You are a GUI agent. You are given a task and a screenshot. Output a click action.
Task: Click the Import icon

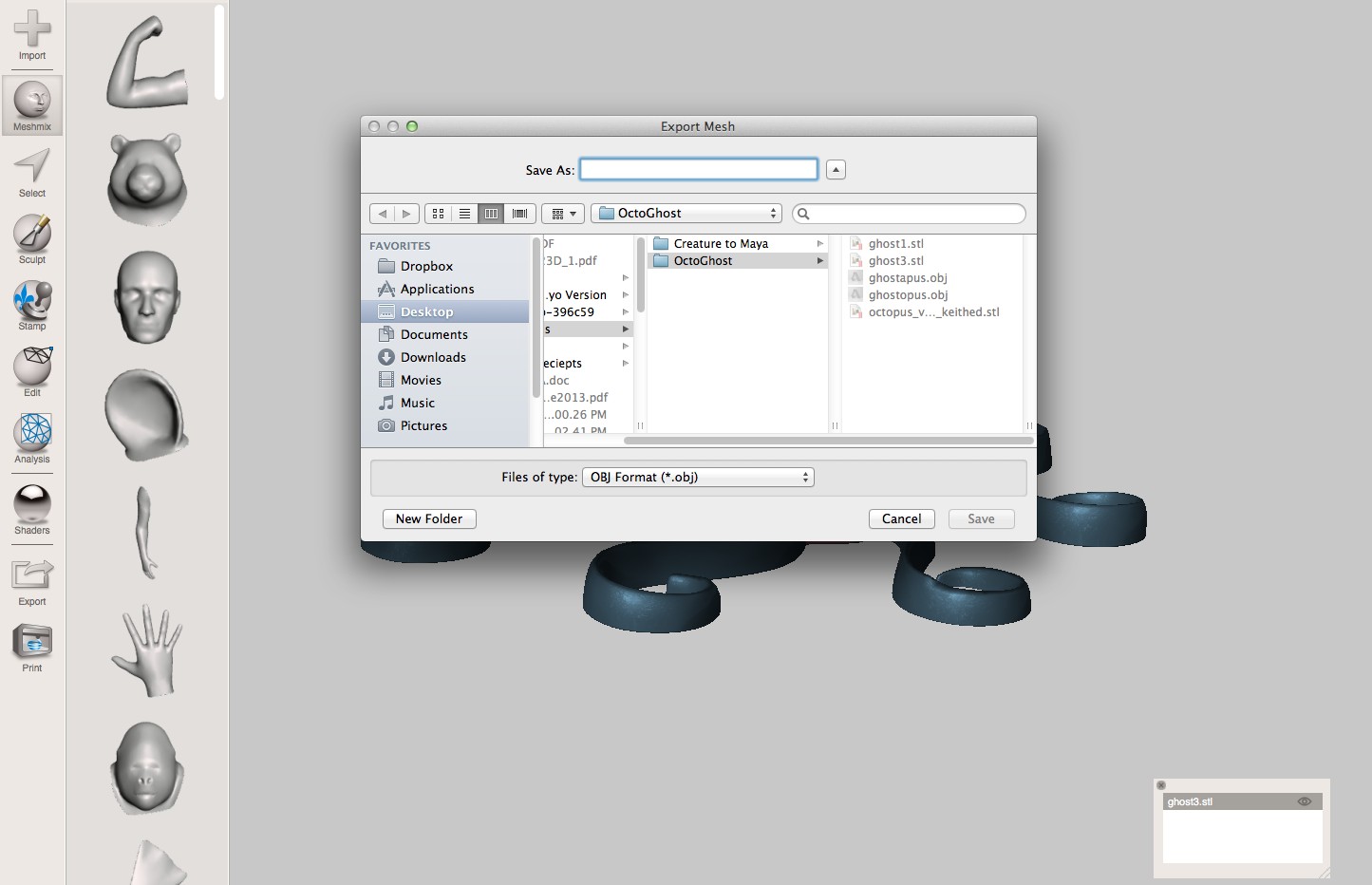(31, 36)
